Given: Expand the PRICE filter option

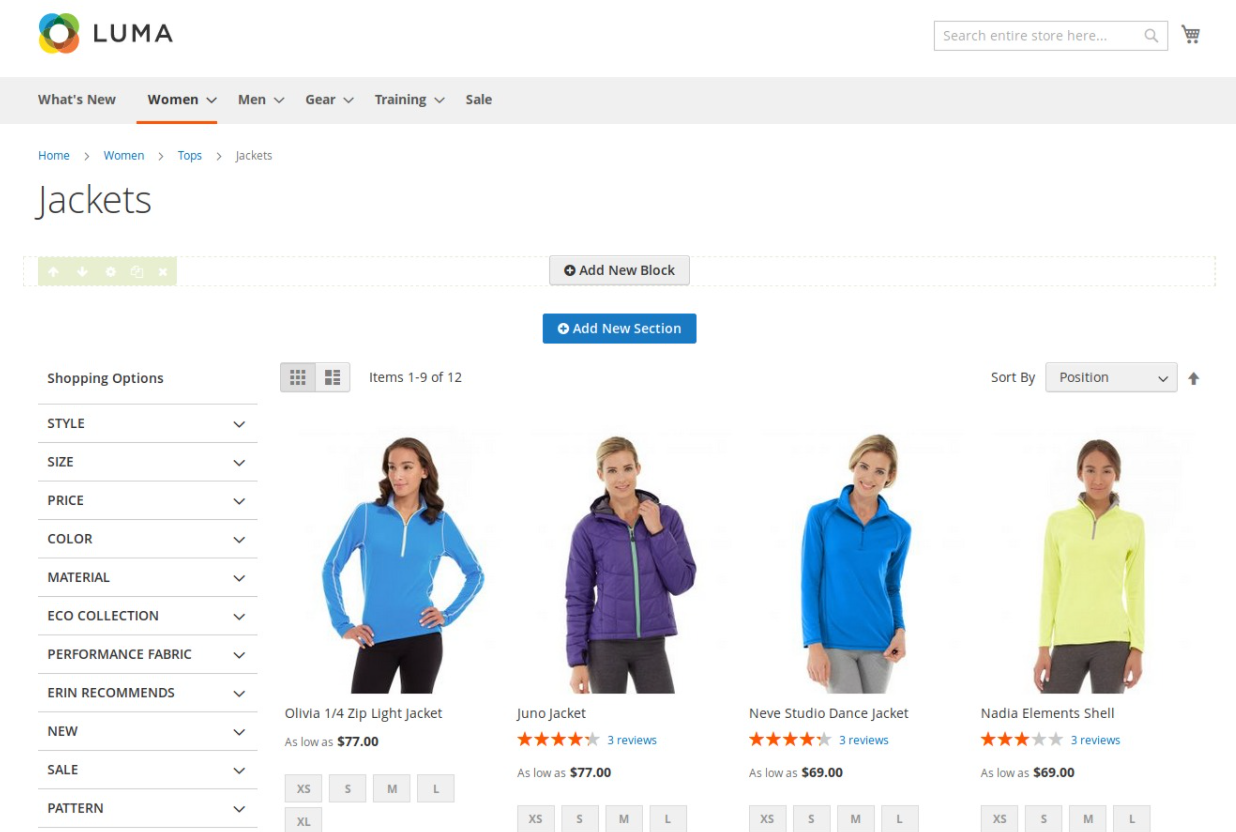Looking at the screenshot, I should pyautogui.click(x=147, y=500).
